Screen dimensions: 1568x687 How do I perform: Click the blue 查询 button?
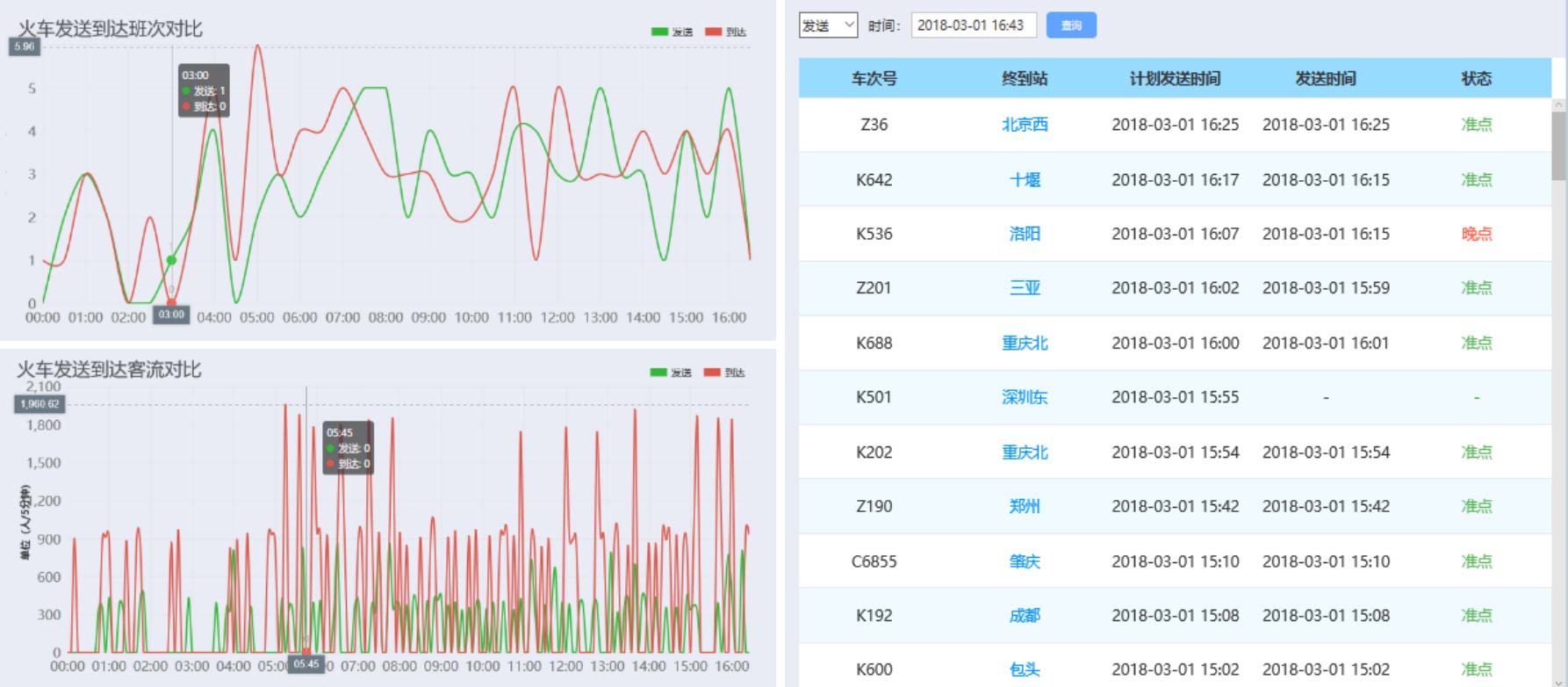click(1071, 25)
